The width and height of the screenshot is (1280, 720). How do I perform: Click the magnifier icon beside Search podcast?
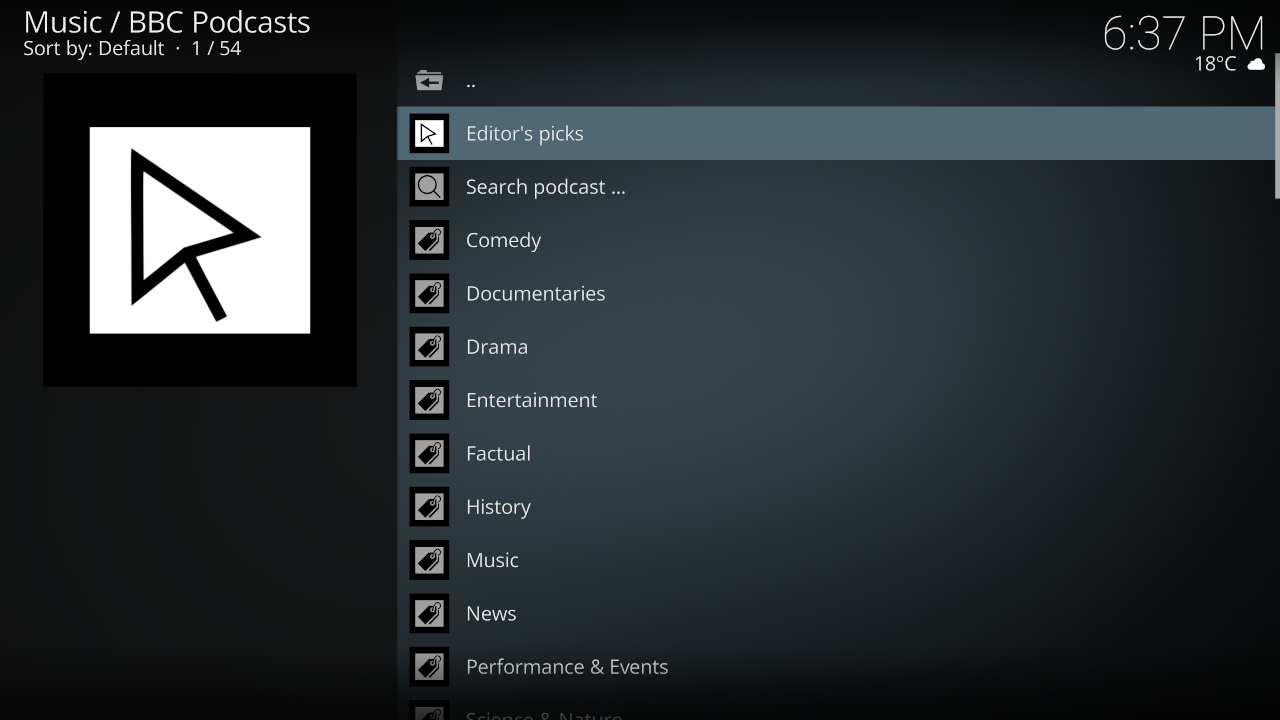[429, 187]
